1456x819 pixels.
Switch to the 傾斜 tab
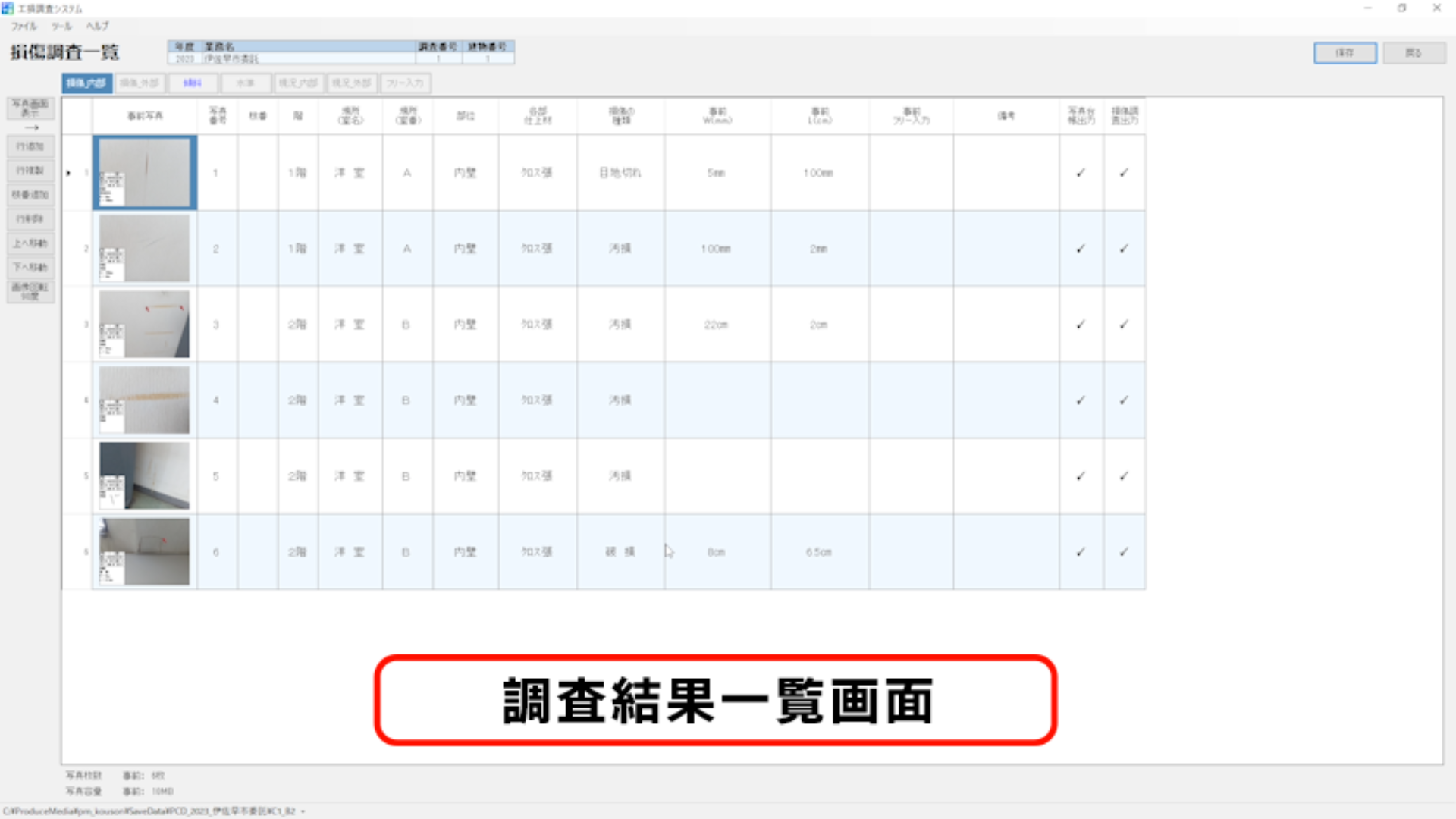(193, 83)
